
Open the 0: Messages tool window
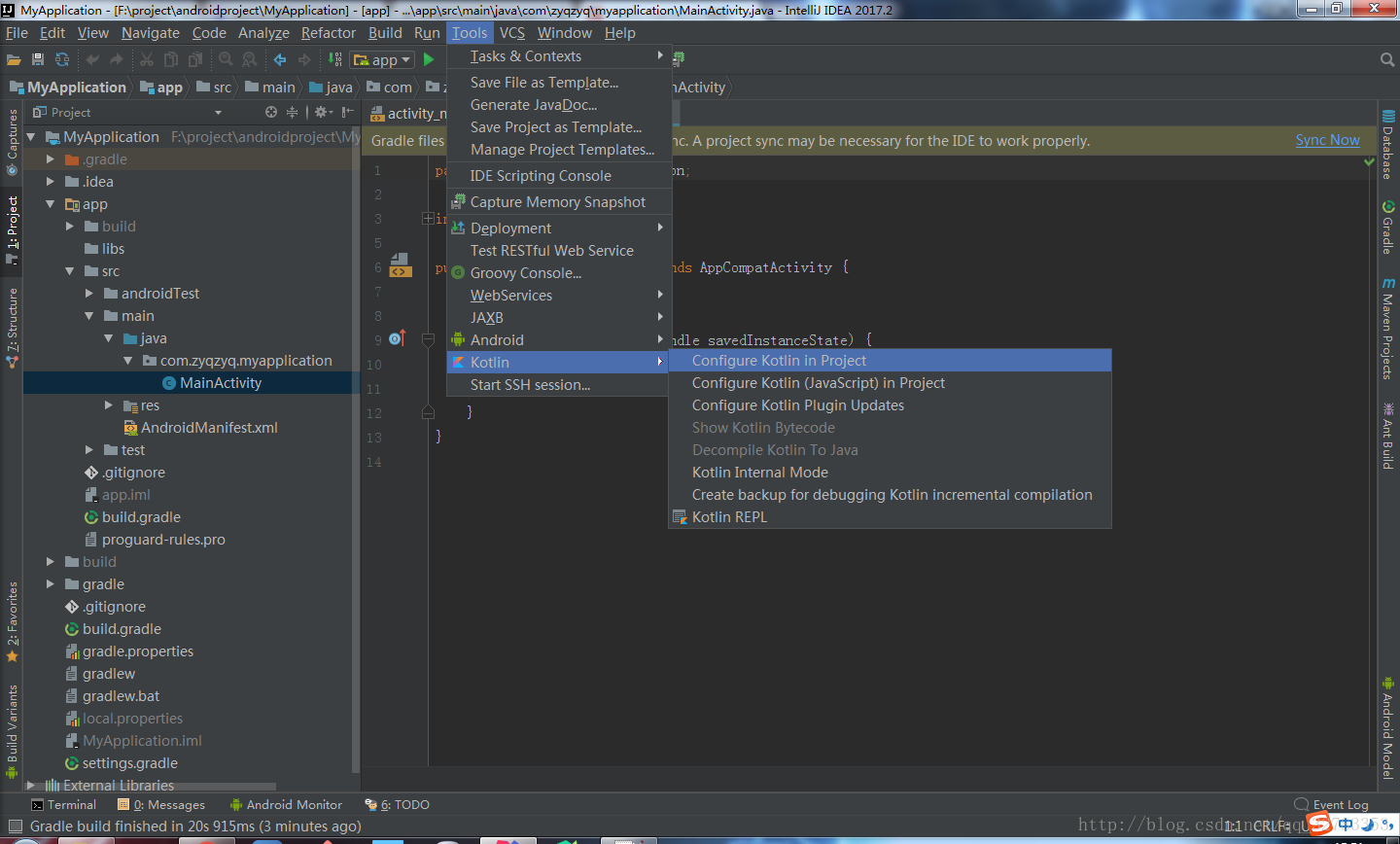point(161,805)
